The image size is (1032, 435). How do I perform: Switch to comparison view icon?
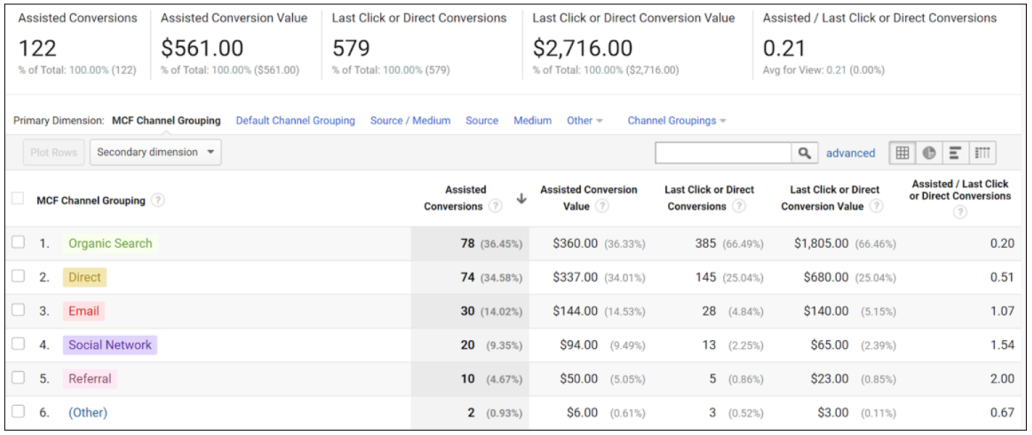(982, 153)
